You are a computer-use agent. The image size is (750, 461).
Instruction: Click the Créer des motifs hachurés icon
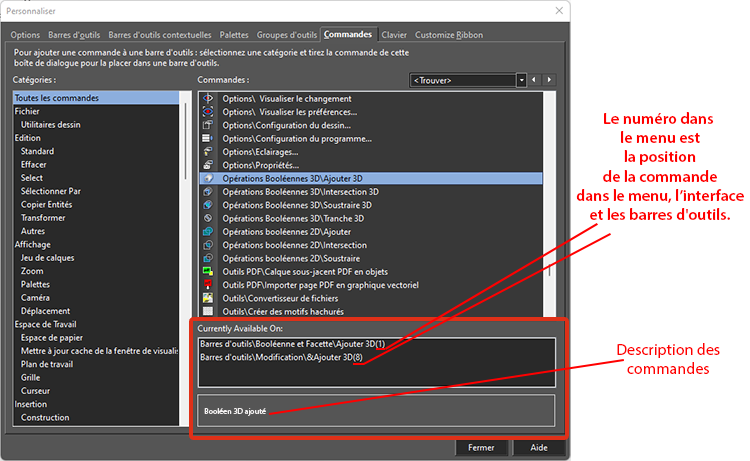coord(208,312)
